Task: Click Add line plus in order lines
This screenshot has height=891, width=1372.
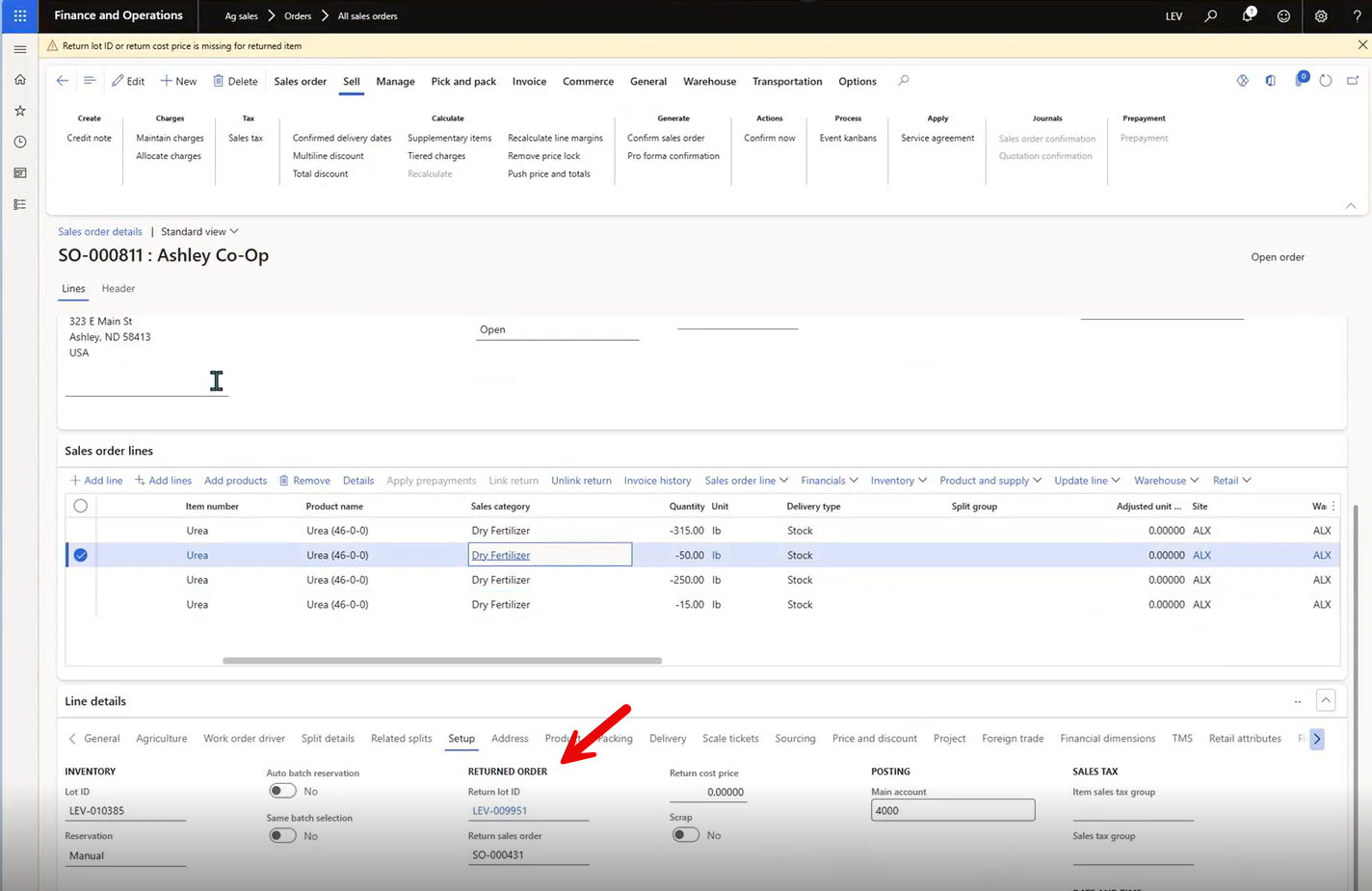Action: 96,481
